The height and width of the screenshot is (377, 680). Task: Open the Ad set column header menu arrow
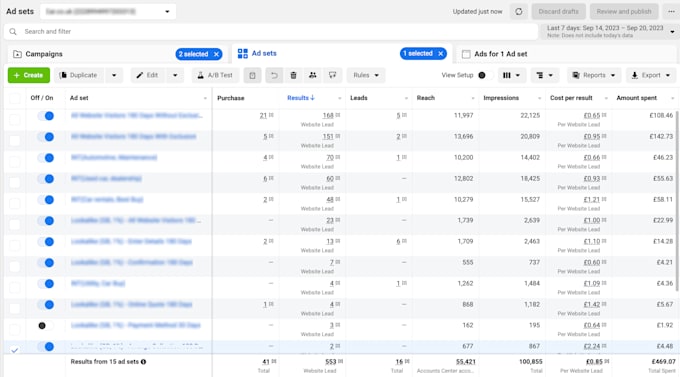[205, 98]
